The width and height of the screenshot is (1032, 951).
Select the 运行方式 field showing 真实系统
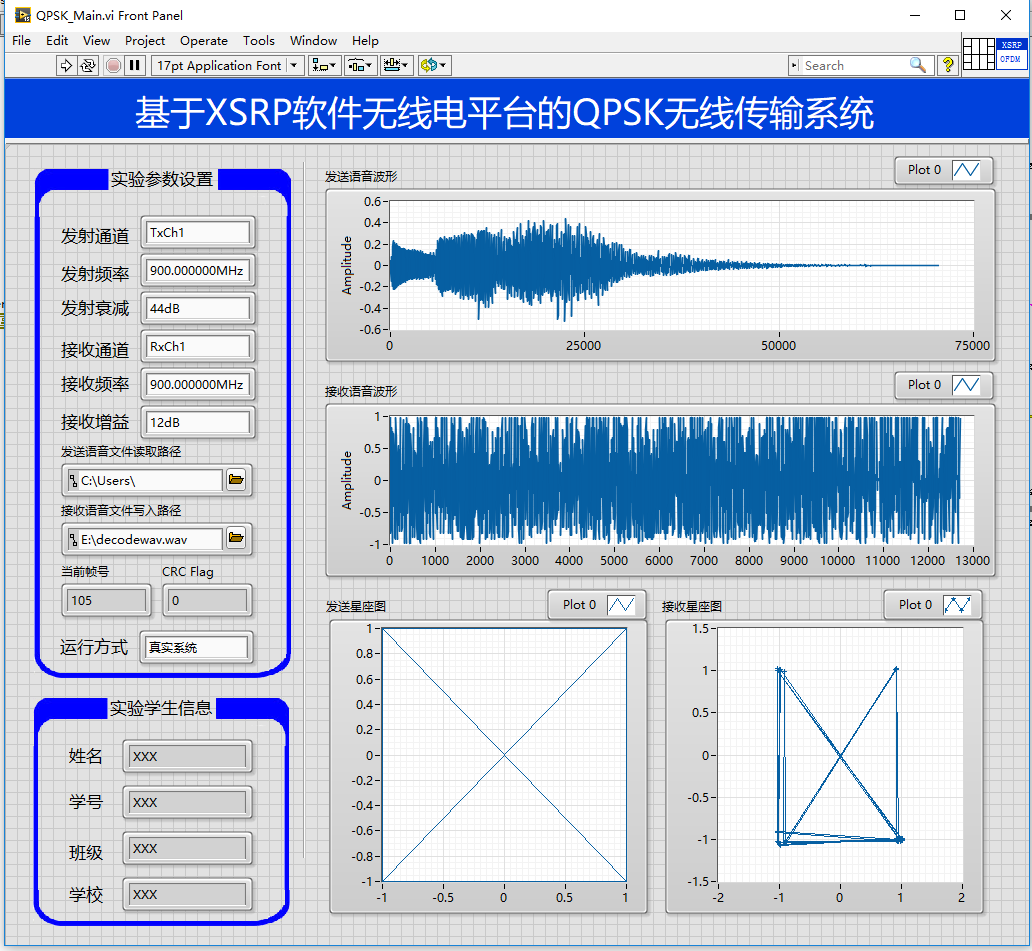(196, 648)
